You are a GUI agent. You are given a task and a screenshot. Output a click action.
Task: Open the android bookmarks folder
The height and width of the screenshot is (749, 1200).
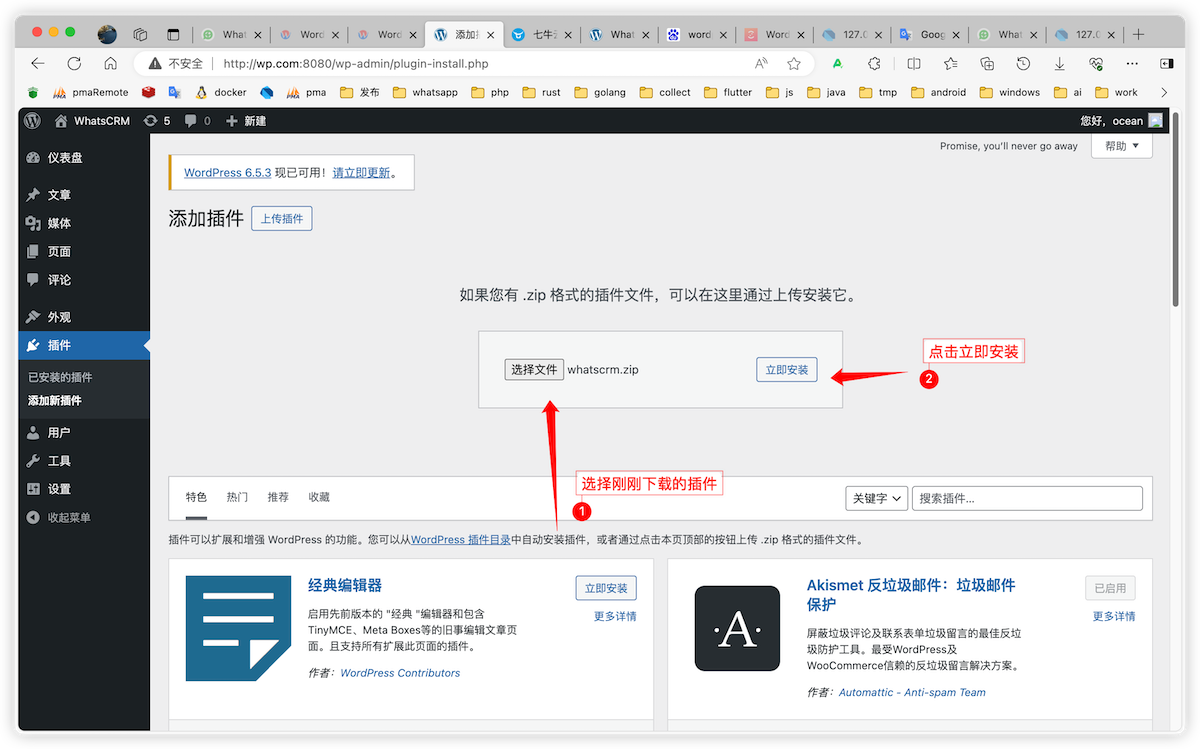938,92
